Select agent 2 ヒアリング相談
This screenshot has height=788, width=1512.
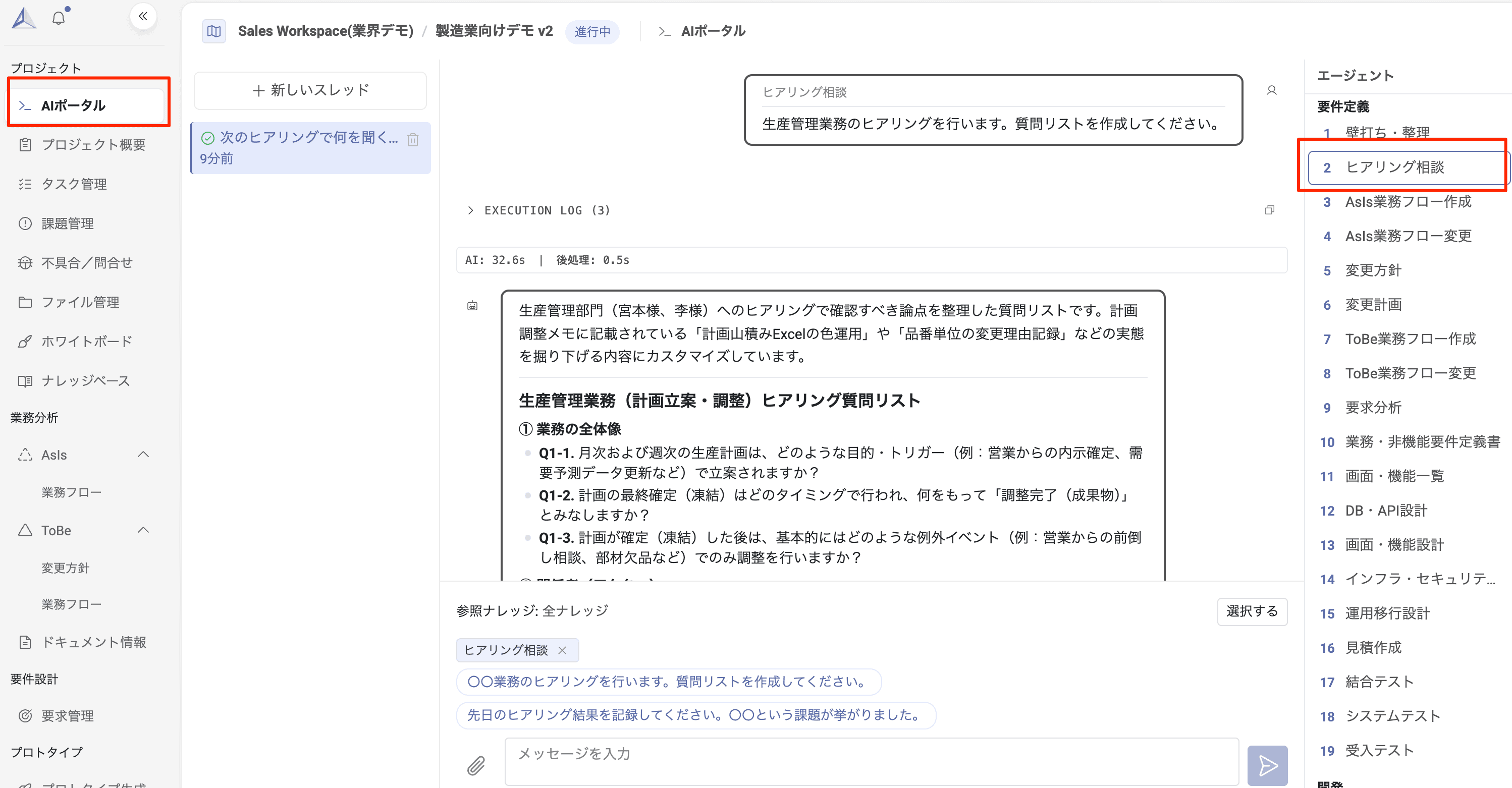point(1409,168)
